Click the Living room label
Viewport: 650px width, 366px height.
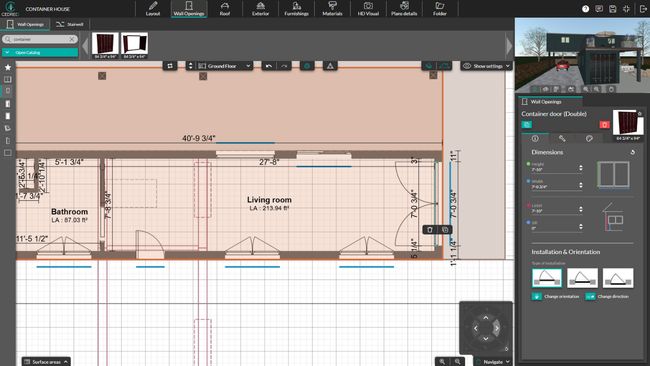(x=269, y=200)
